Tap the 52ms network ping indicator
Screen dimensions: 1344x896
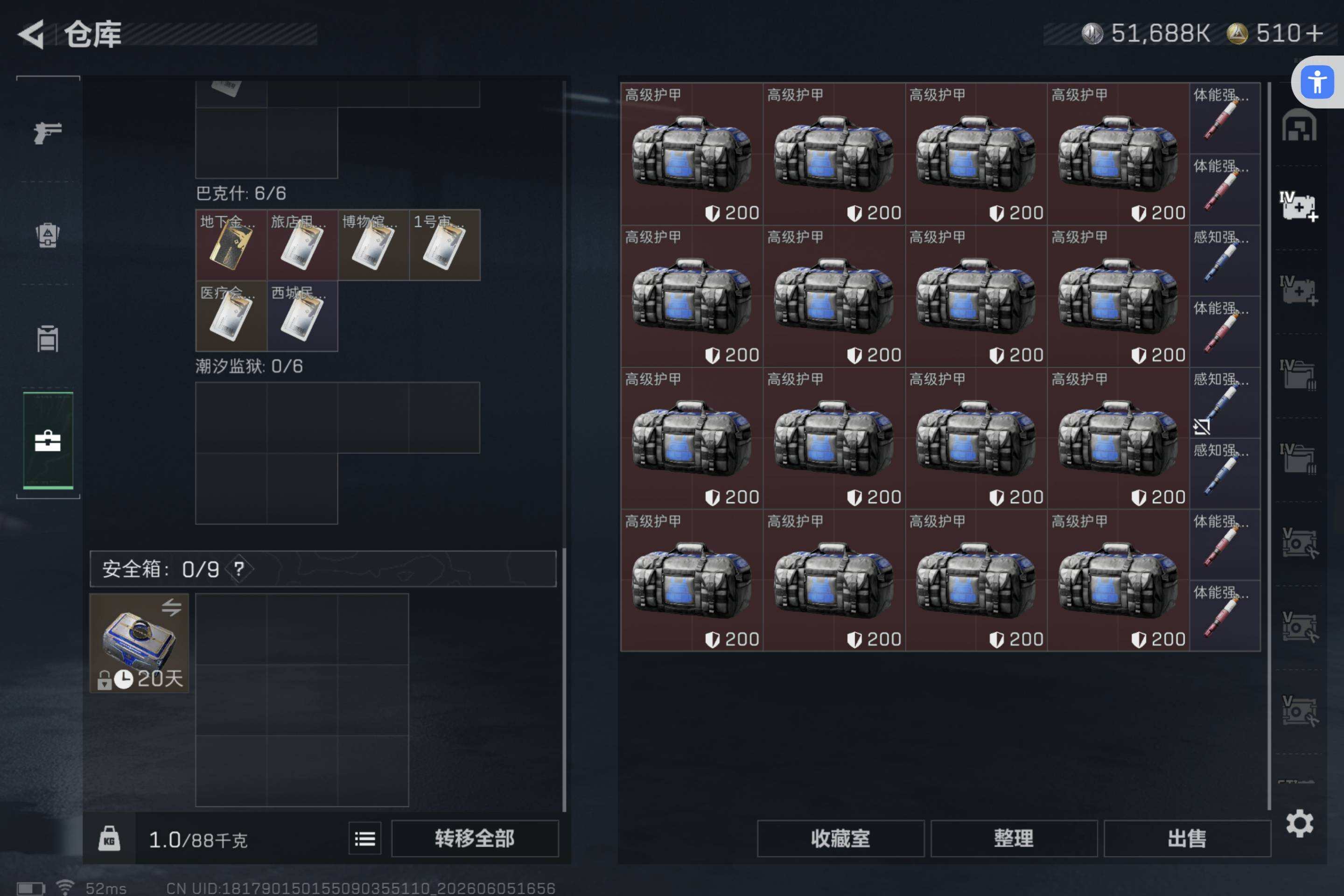(106, 888)
